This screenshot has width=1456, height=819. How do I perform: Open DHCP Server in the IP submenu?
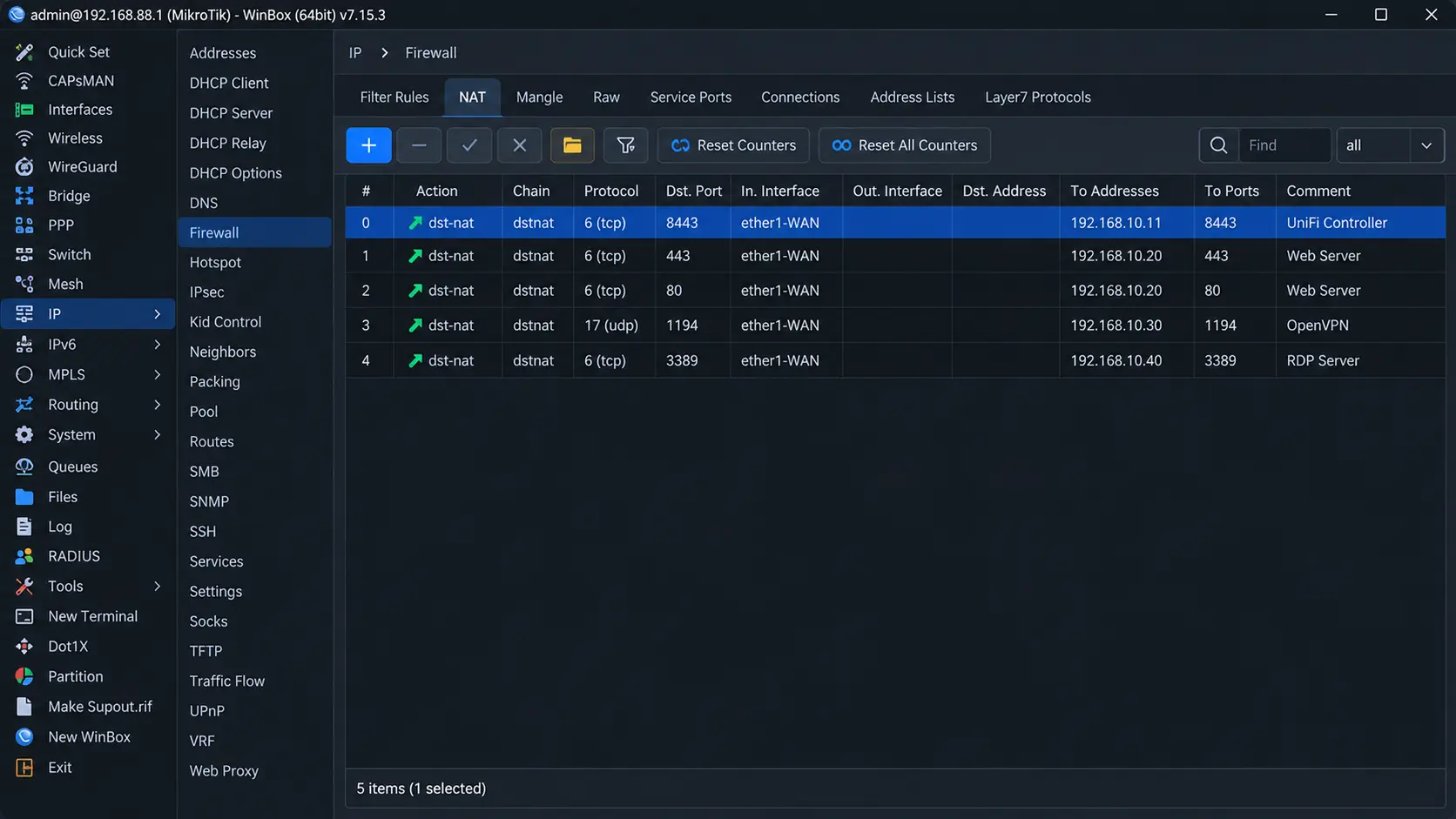click(x=231, y=113)
